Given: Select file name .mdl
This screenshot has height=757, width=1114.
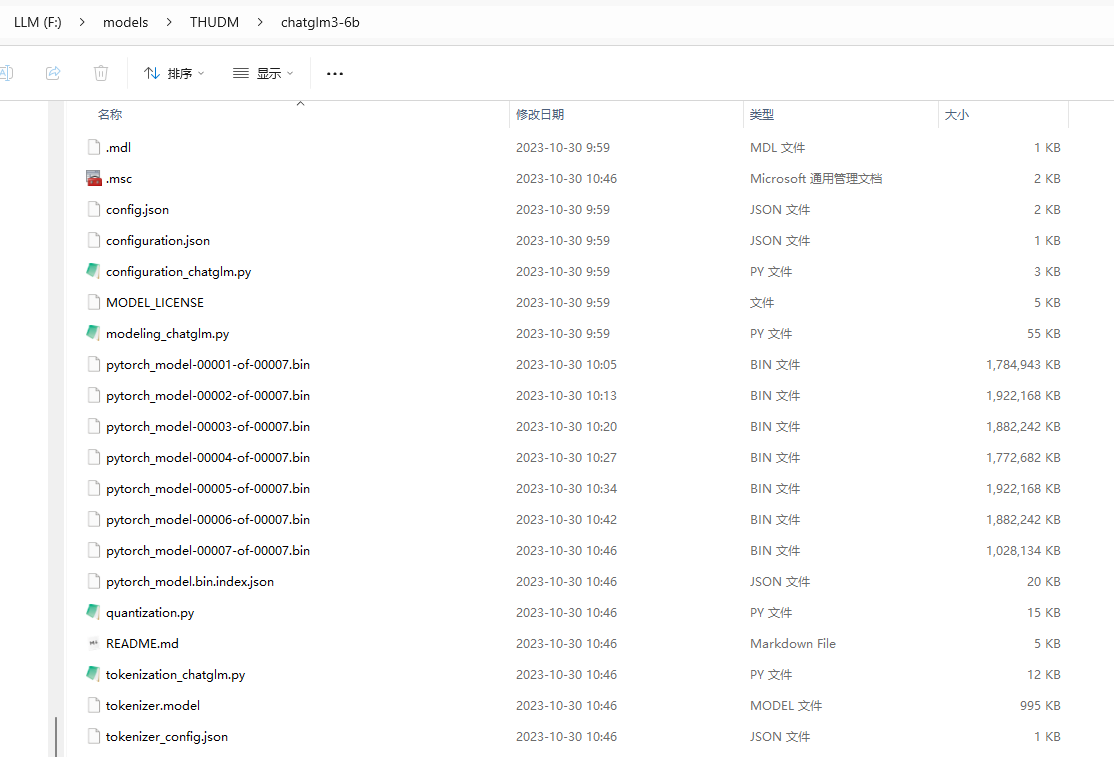Looking at the screenshot, I should click(119, 148).
